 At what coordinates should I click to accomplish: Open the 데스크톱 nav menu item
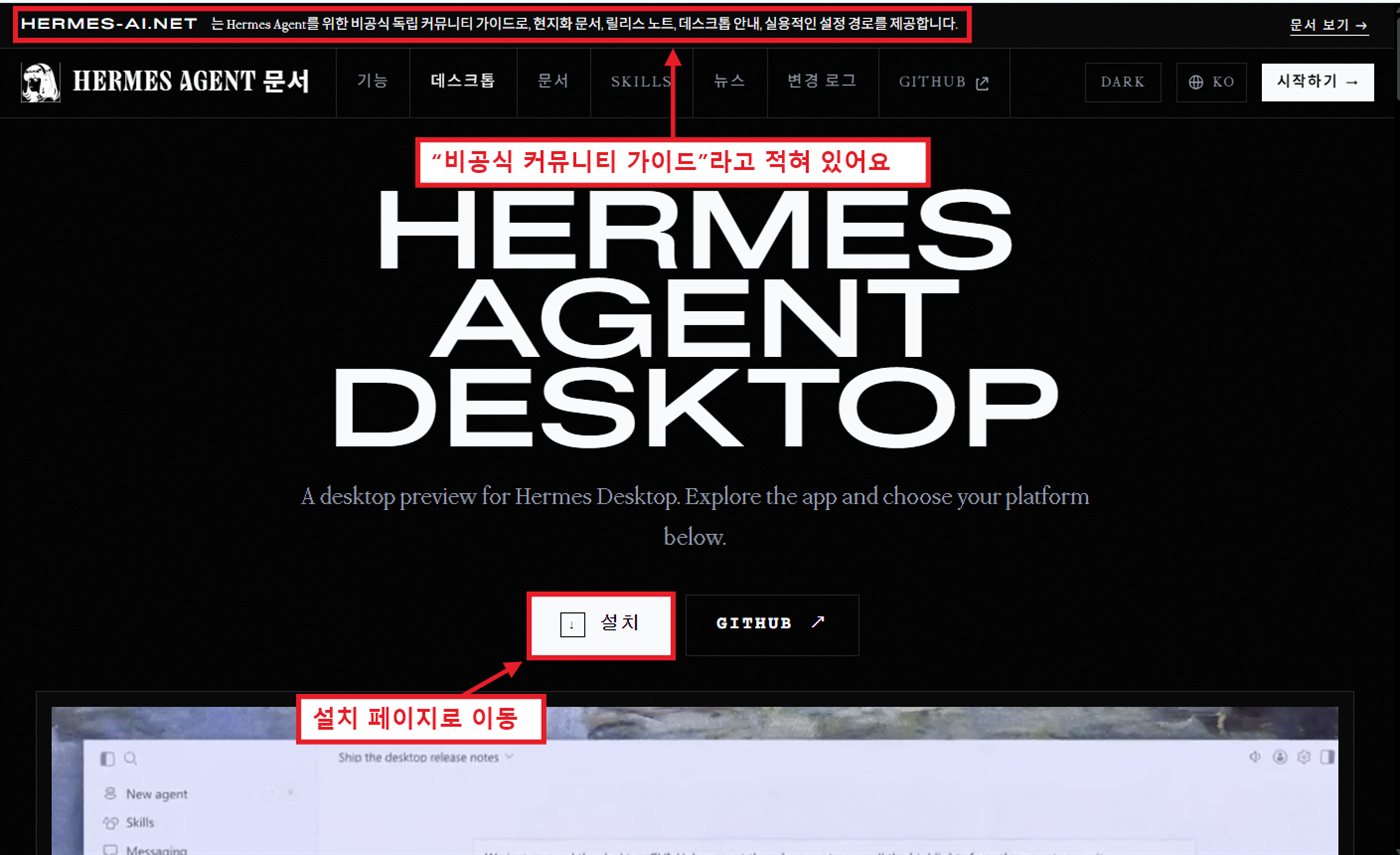coord(463,82)
